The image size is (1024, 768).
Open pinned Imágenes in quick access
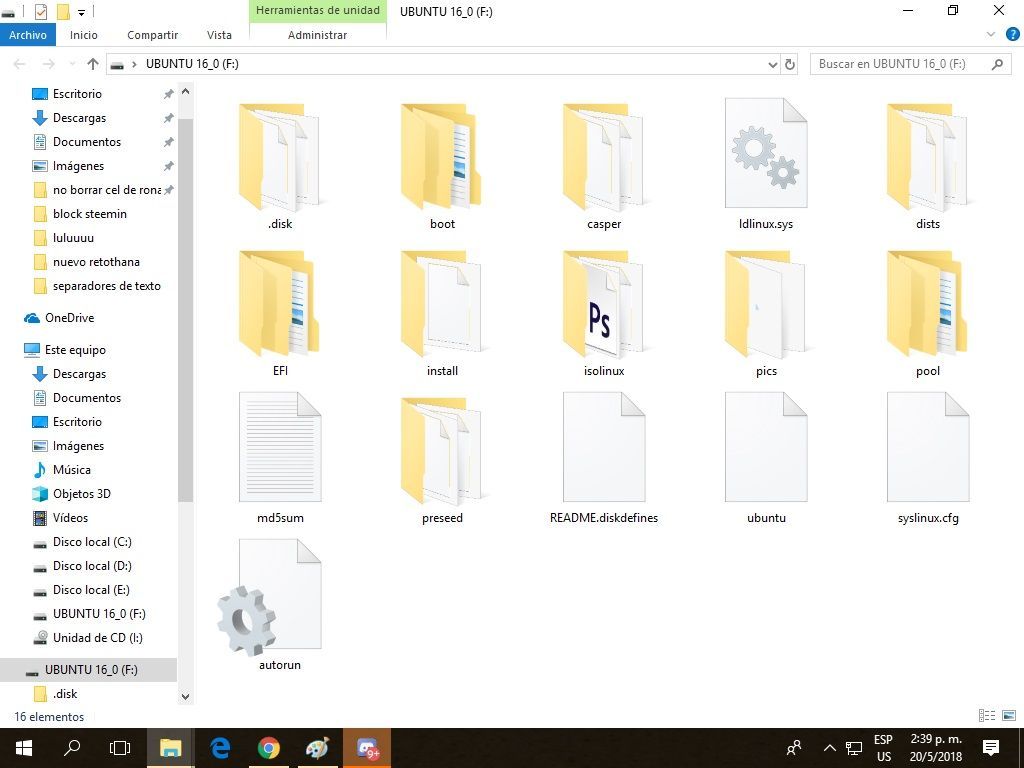point(78,166)
